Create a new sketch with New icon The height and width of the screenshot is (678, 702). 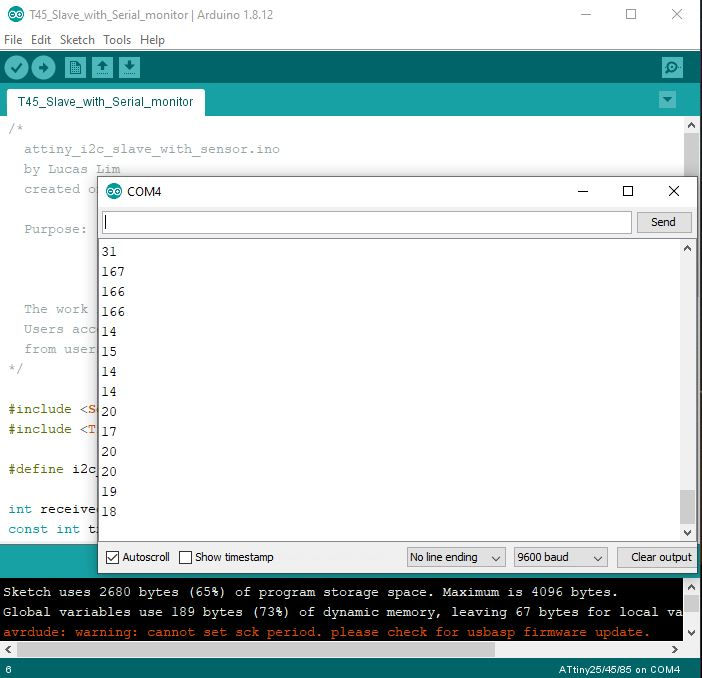click(75, 68)
